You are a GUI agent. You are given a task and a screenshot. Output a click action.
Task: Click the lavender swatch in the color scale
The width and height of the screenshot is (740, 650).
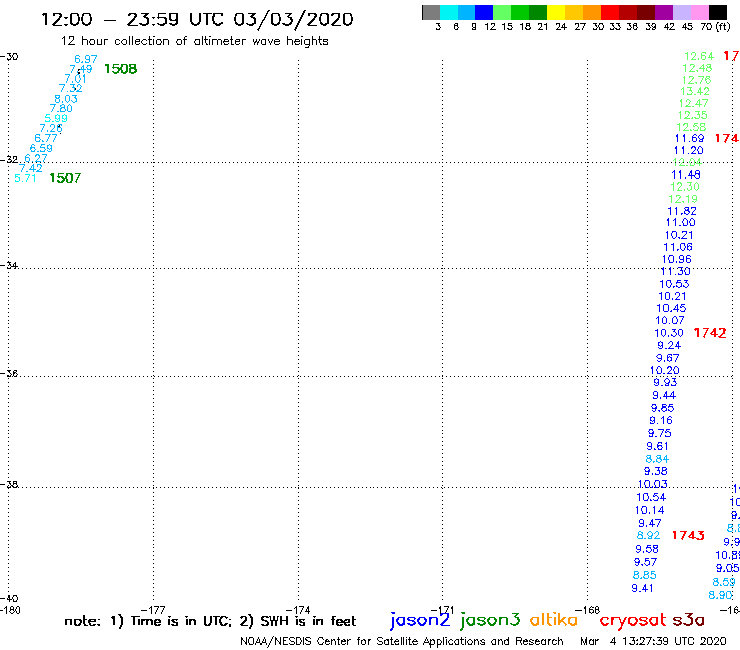681,12
